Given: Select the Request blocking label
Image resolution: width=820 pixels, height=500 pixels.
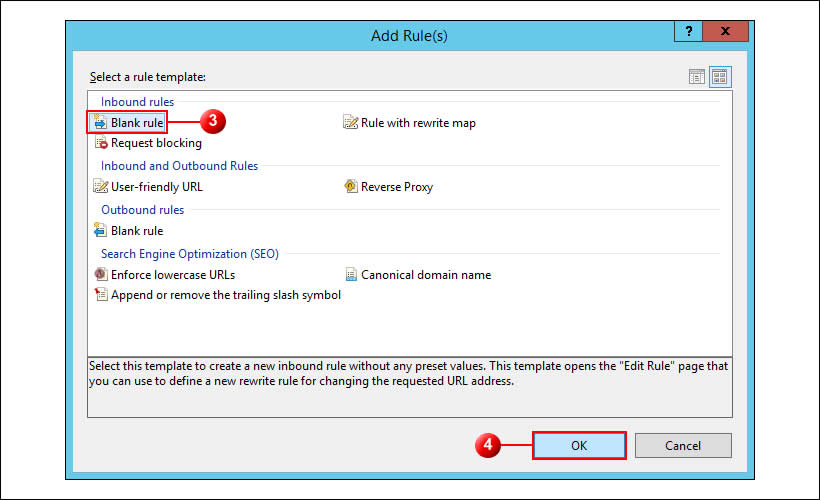Looking at the screenshot, I should [x=156, y=143].
